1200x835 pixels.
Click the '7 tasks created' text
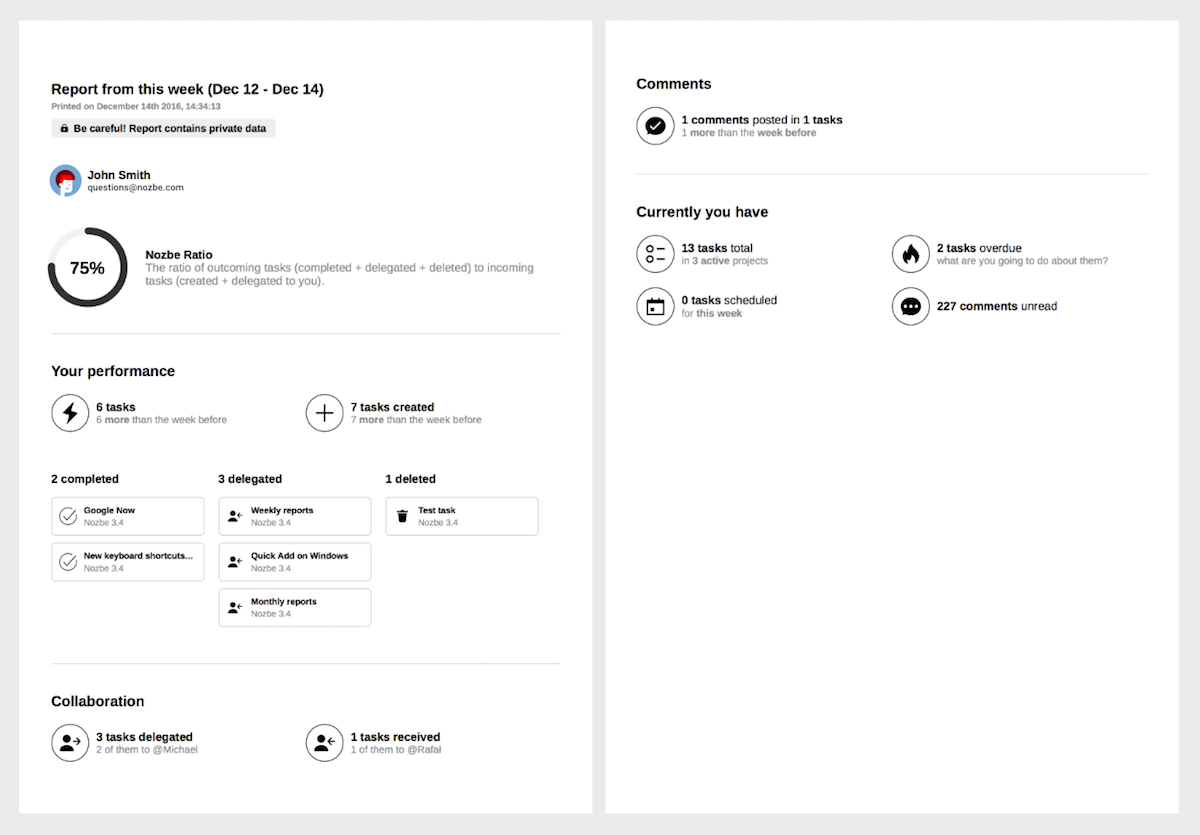tap(392, 407)
